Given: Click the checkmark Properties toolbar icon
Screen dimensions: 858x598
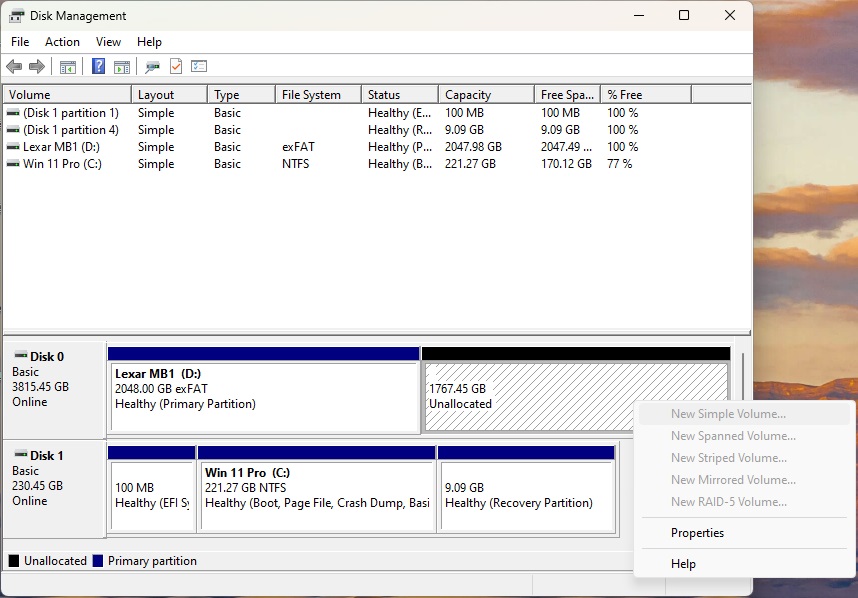Looking at the screenshot, I should pyautogui.click(x=176, y=67).
